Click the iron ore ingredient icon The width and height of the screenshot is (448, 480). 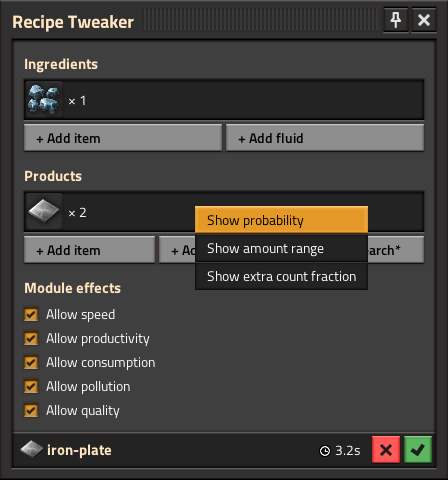point(44,100)
